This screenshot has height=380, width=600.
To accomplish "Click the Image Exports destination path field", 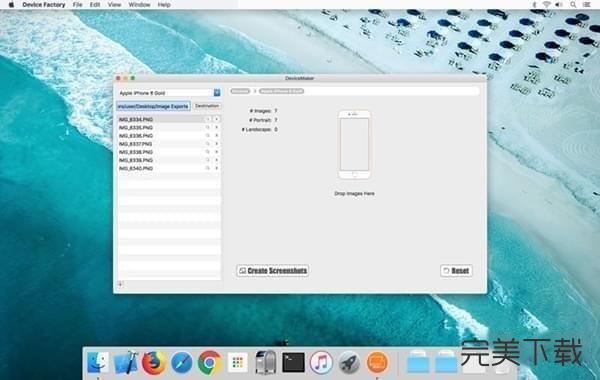I will pyautogui.click(x=153, y=106).
